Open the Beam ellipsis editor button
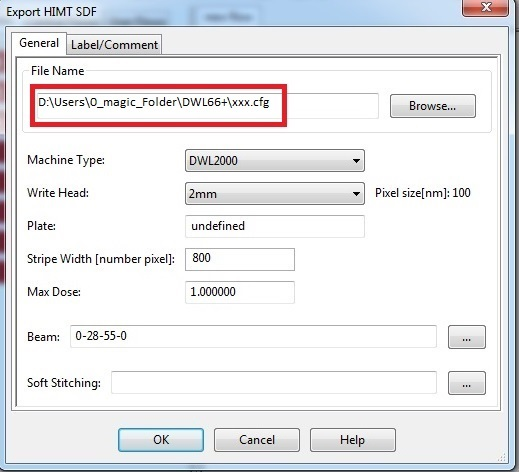Screen dimensions: 519x472 pos(467,337)
